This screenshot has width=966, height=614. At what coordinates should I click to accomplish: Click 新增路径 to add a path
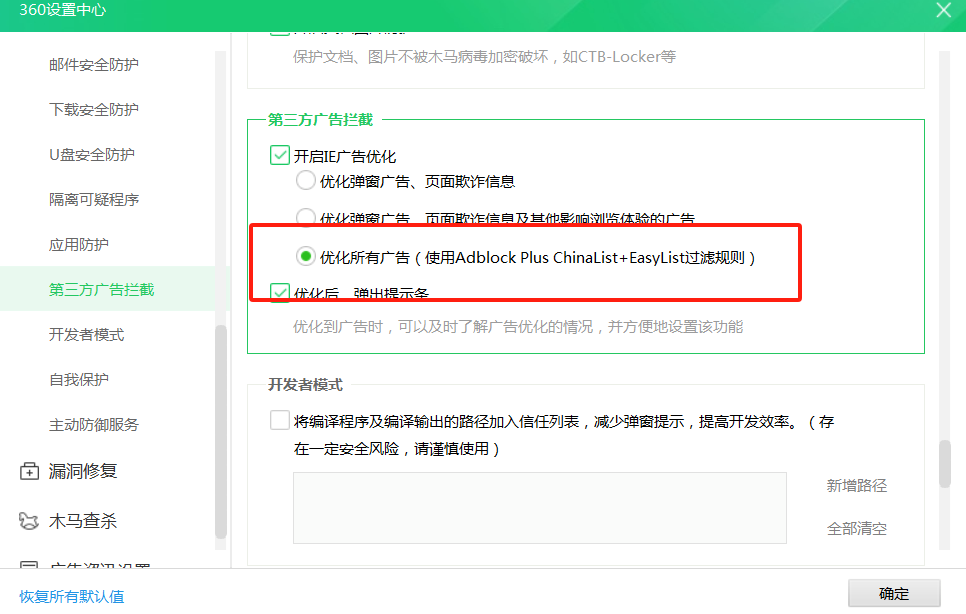857,486
